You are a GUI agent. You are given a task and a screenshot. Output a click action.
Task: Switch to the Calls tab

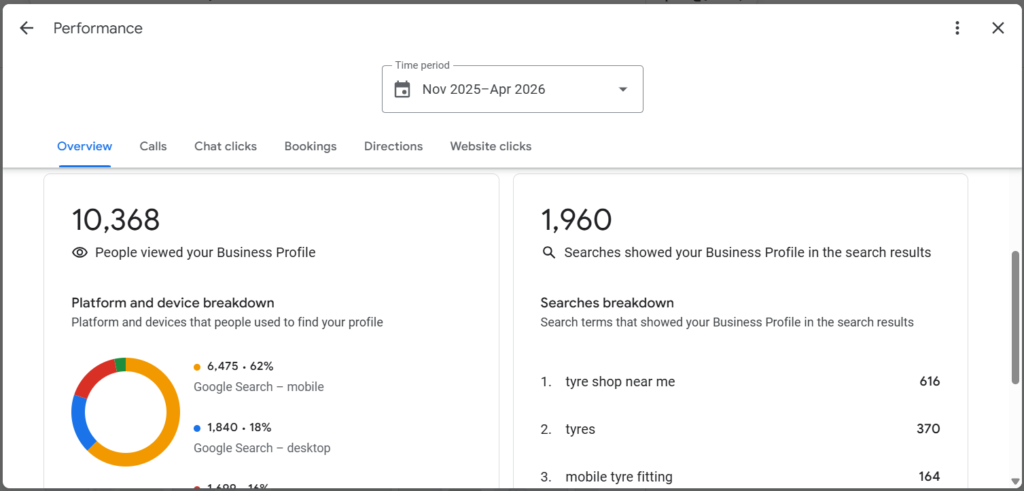(153, 146)
